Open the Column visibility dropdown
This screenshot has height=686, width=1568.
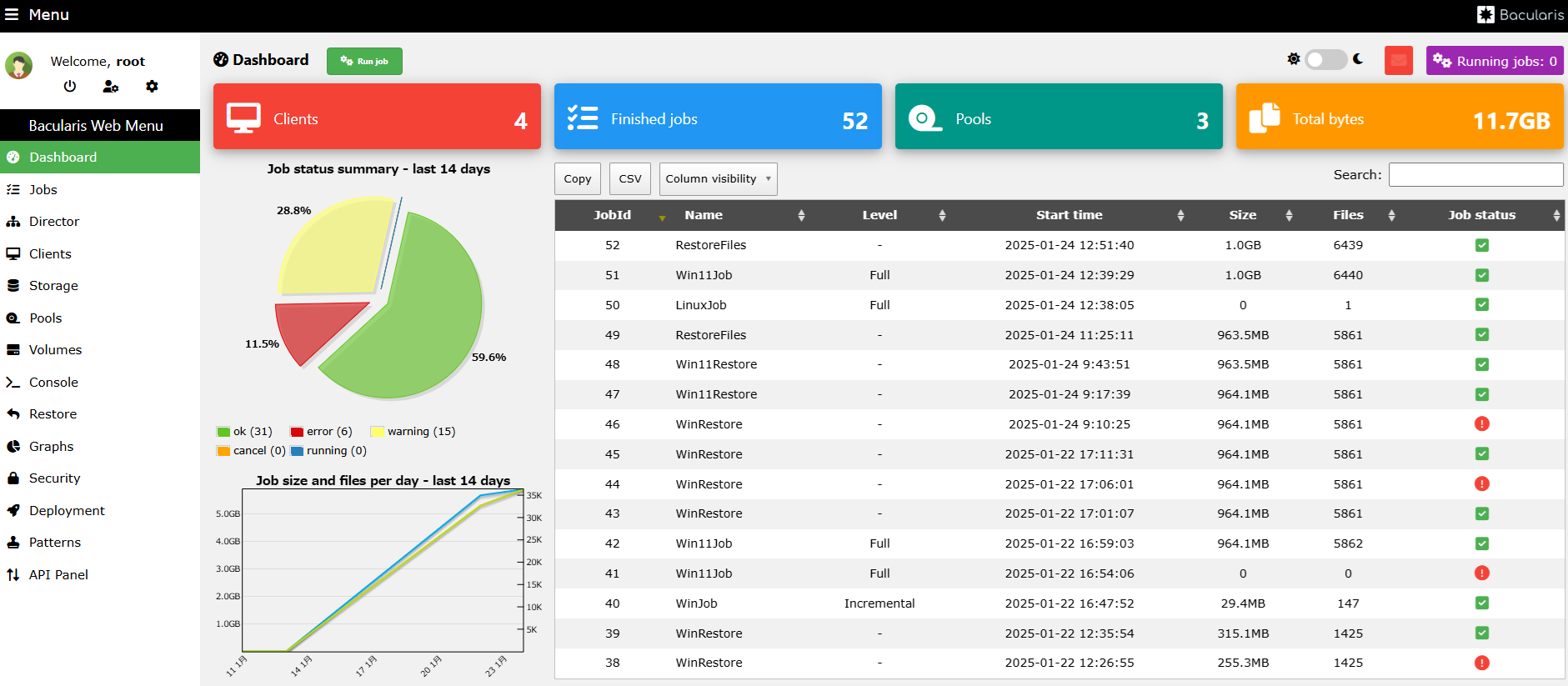[x=718, y=179]
